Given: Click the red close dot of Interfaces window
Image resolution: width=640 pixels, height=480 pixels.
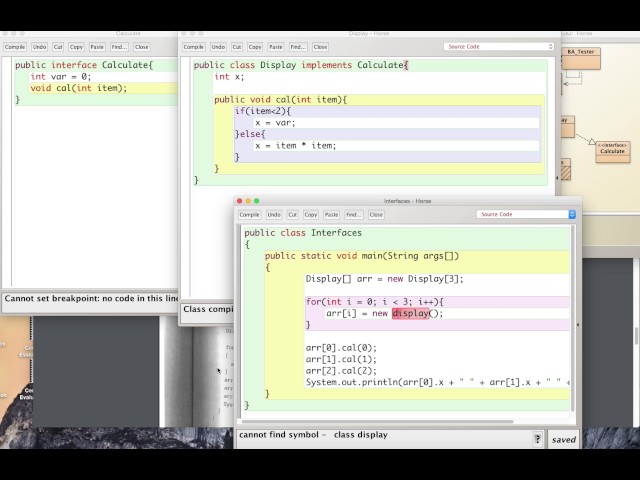Looking at the screenshot, I should 240,201.
